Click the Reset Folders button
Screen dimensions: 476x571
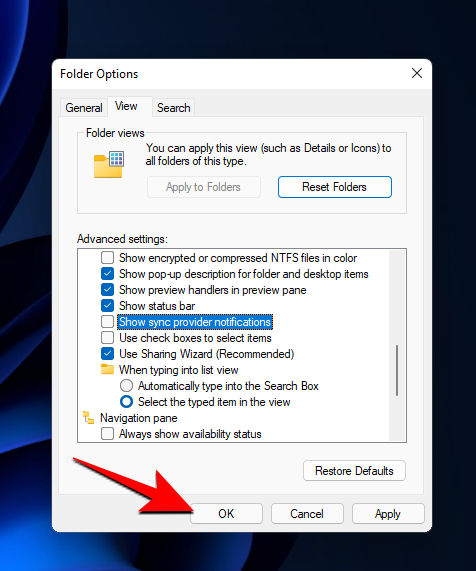click(x=334, y=187)
